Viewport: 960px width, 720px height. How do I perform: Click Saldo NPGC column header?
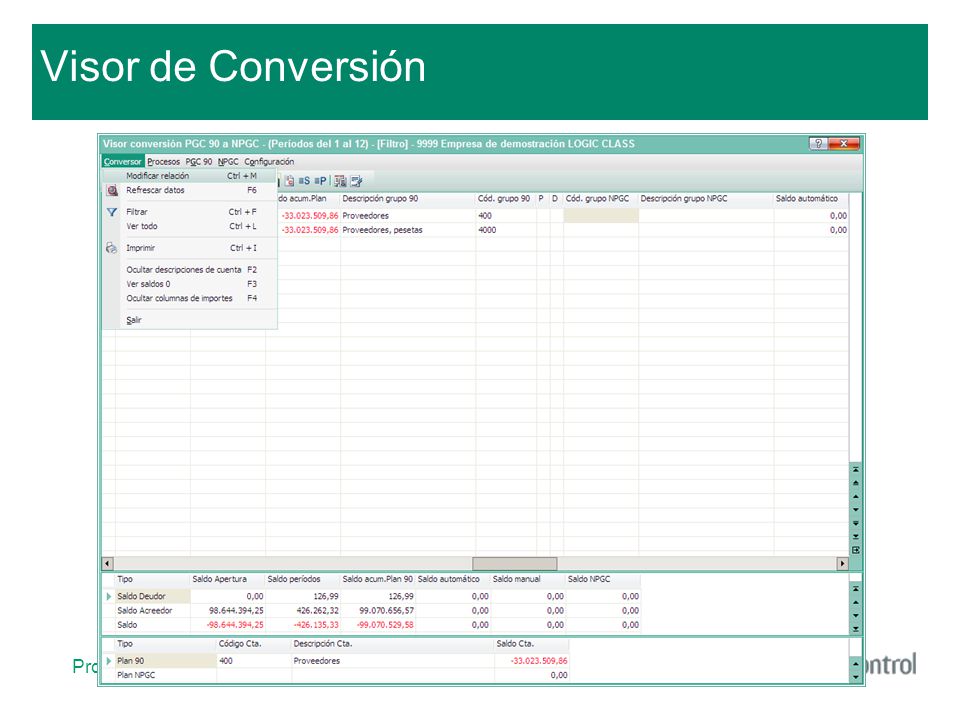(x=603, y=579)
